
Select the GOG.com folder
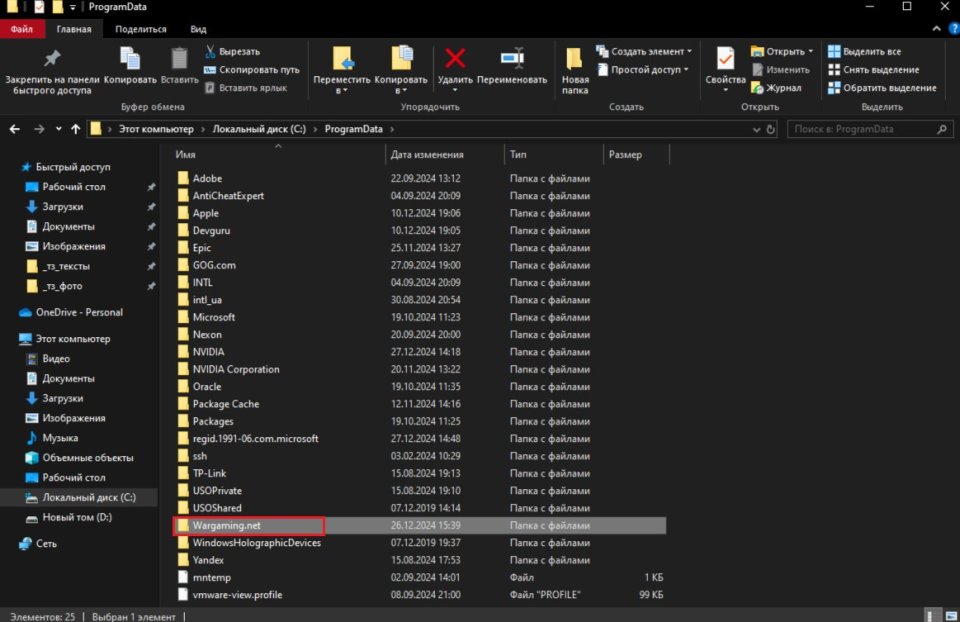coord(214,265)
